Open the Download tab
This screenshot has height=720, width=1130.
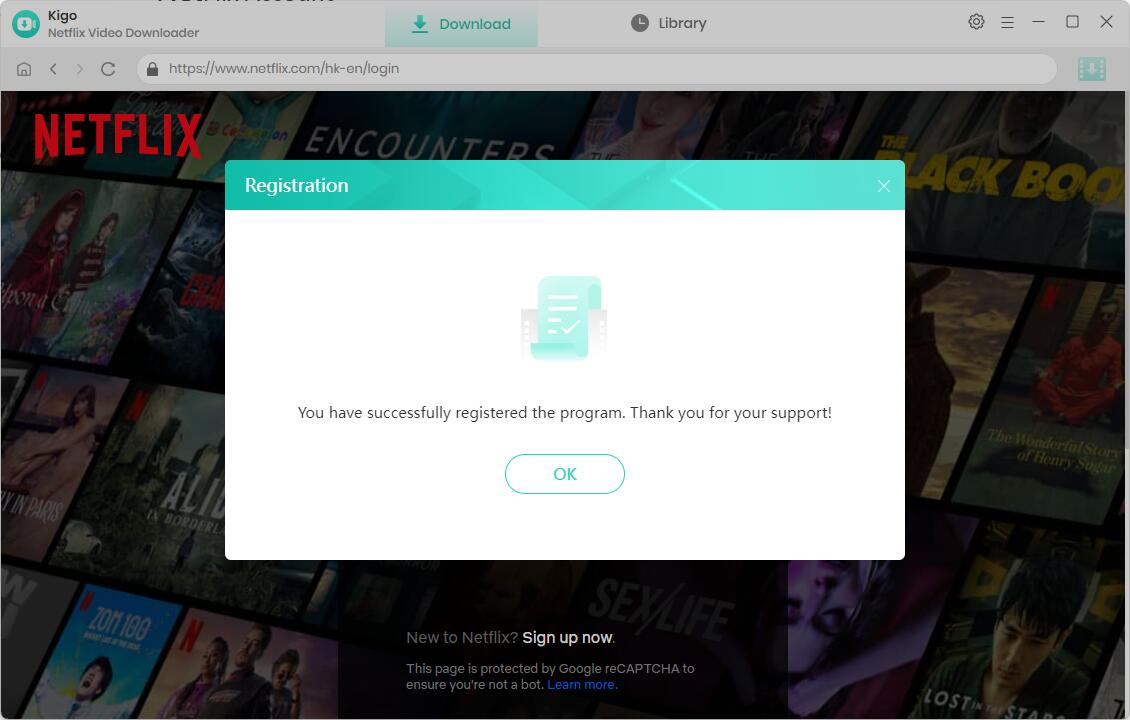point(461,24)
